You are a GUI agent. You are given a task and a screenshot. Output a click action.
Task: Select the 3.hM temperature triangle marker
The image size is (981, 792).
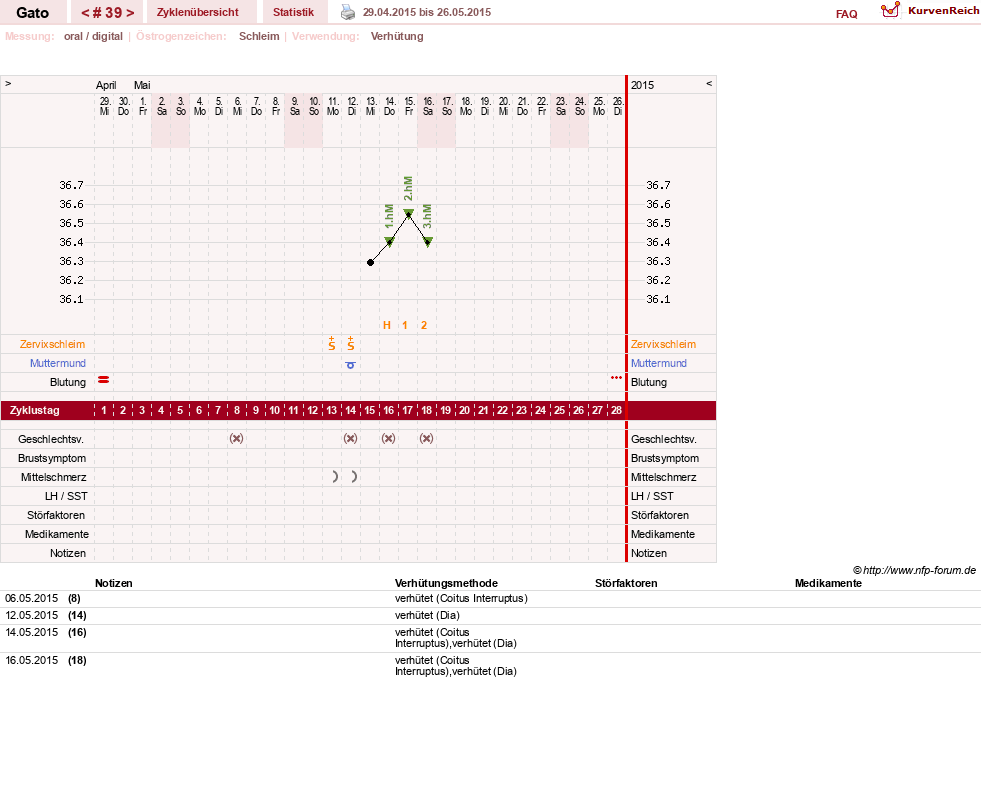tap(427, 242)
